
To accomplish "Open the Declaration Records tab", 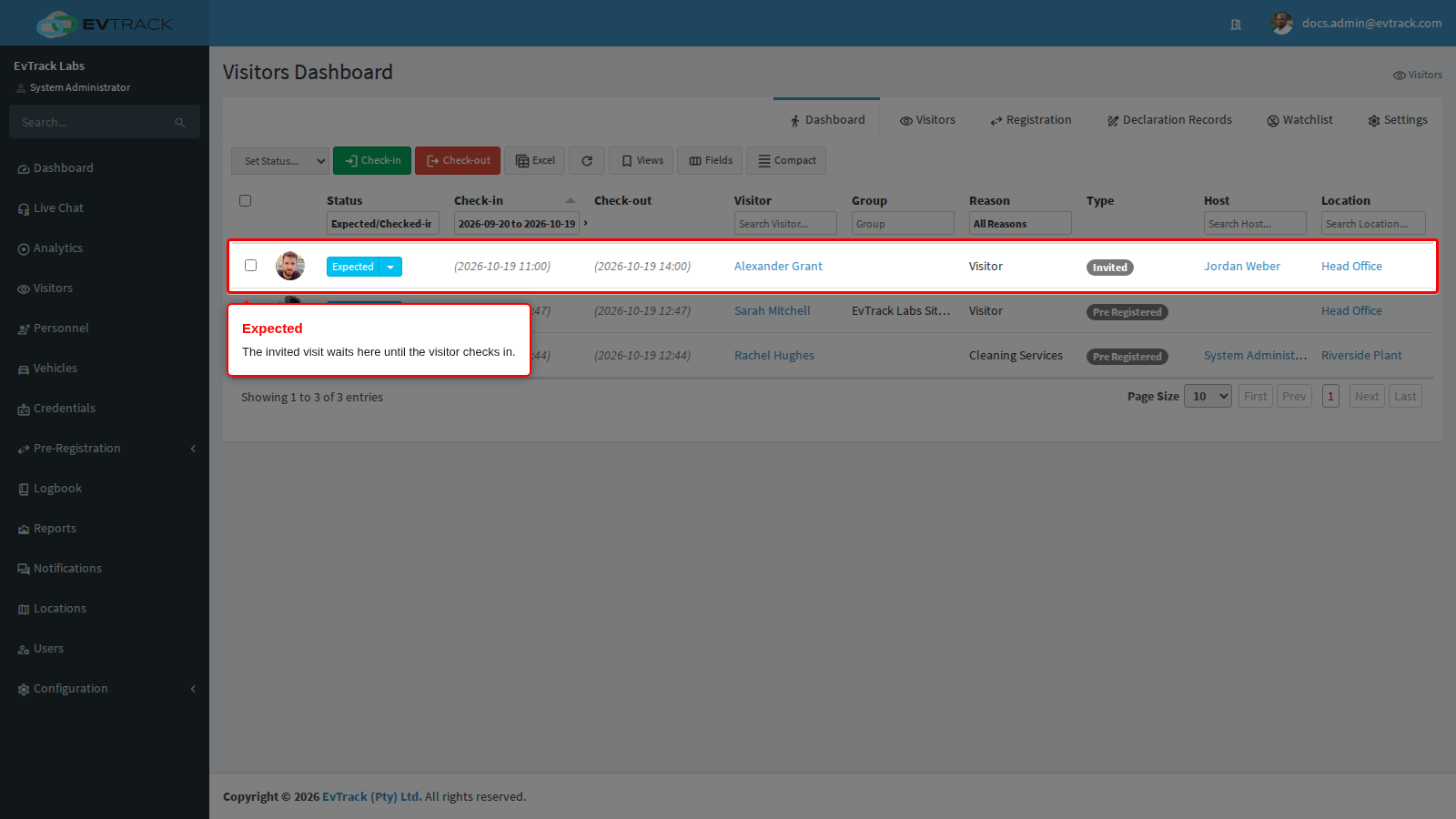I will [x=1169, y=120].
